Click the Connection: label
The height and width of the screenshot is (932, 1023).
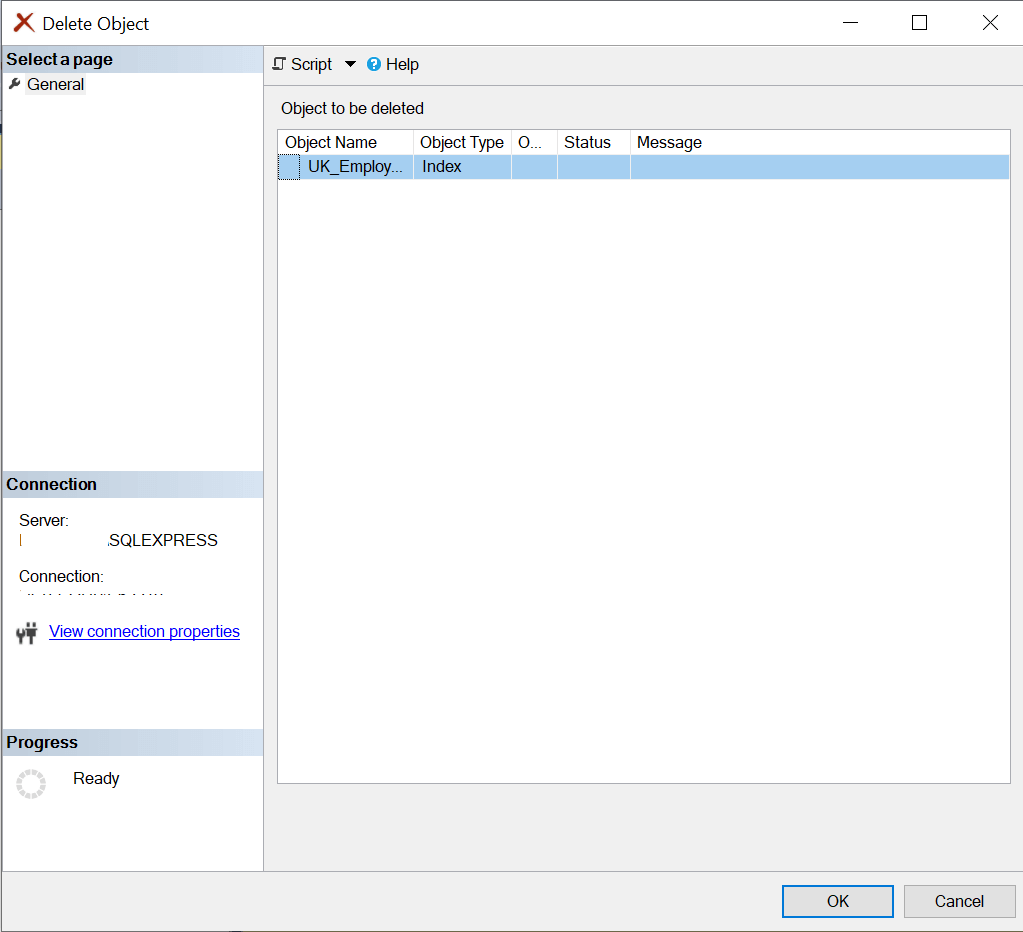point(61,577)
